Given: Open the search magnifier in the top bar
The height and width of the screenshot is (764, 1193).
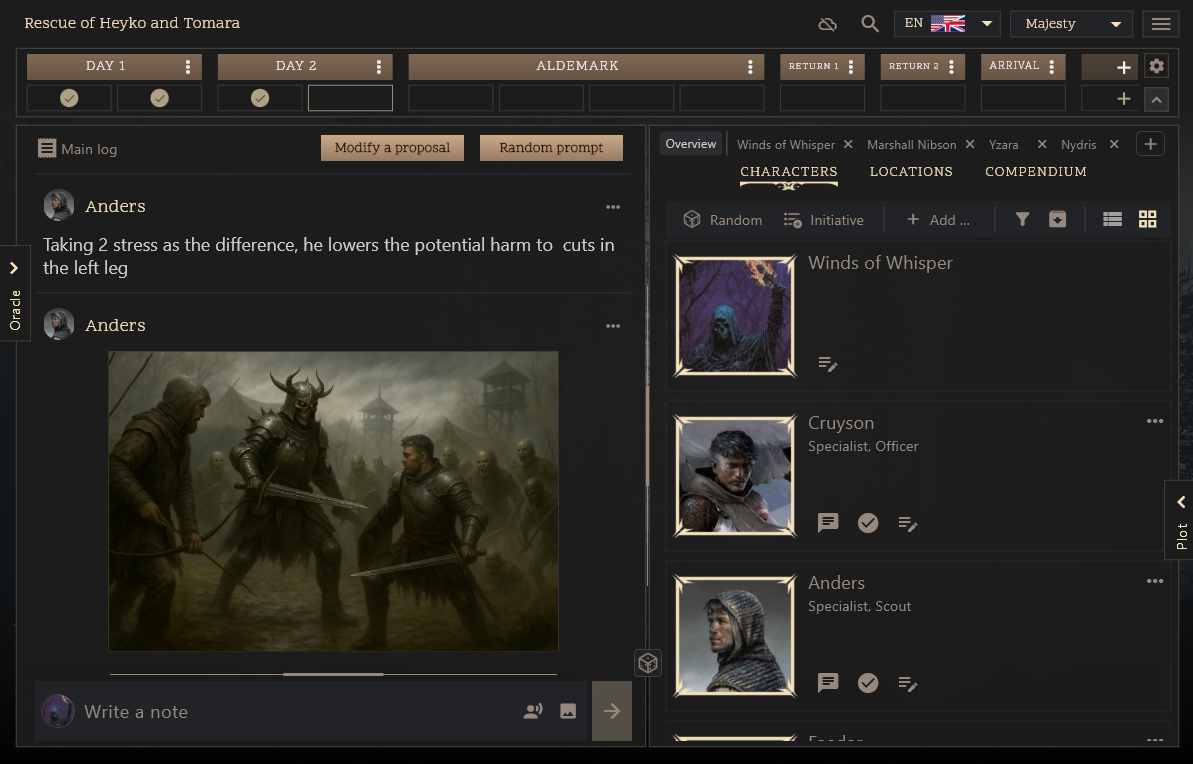Looking at the screenshot, I should 869,23.
